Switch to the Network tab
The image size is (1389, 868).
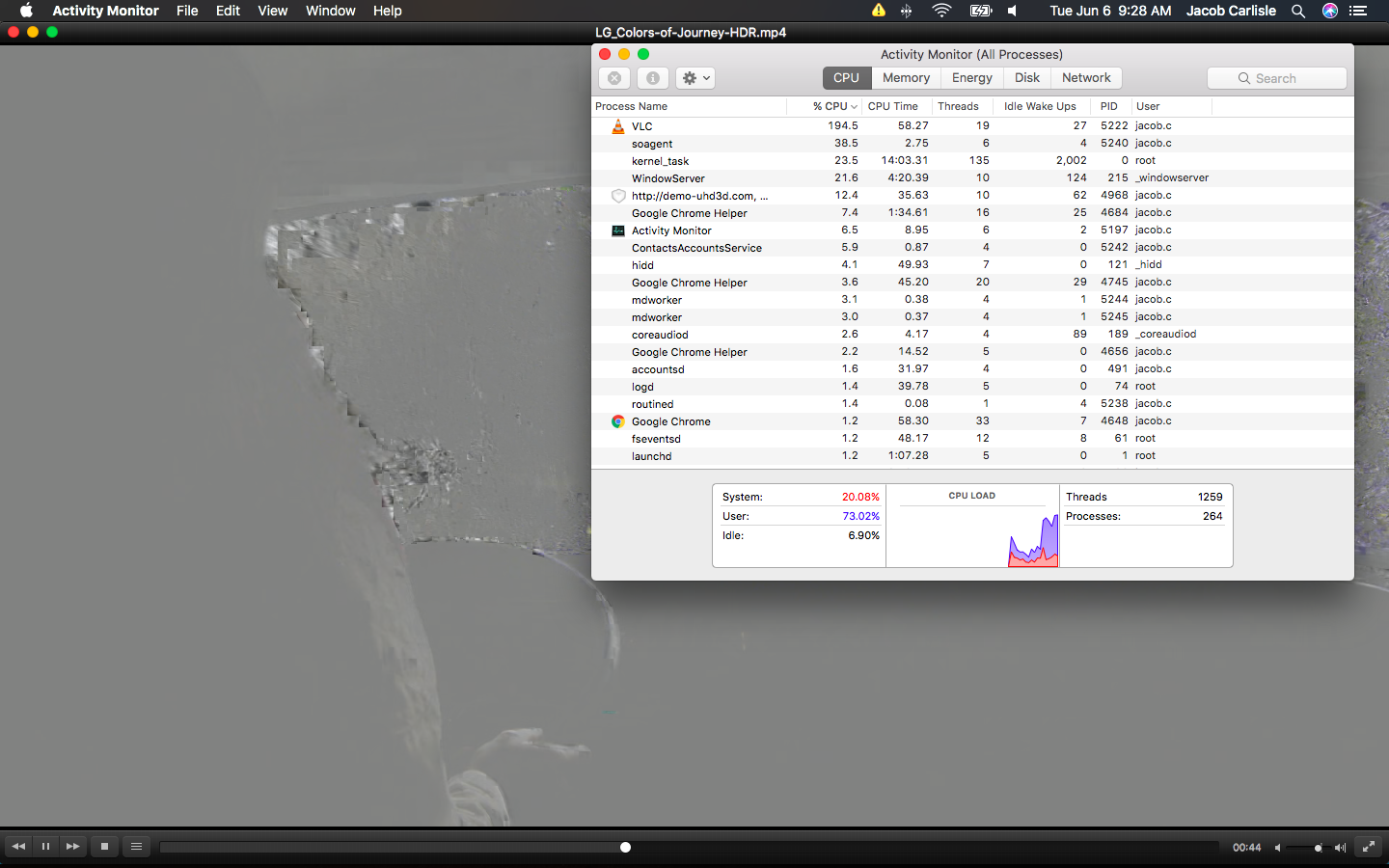coord(1086,78)
